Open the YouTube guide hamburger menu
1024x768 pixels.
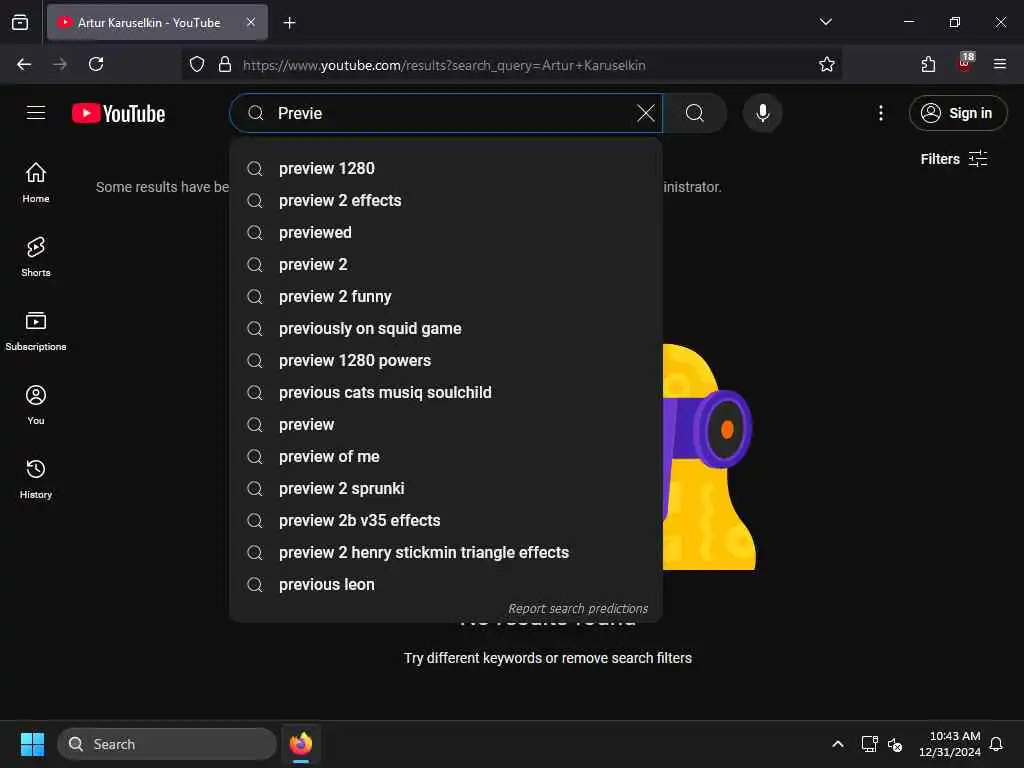36,113
